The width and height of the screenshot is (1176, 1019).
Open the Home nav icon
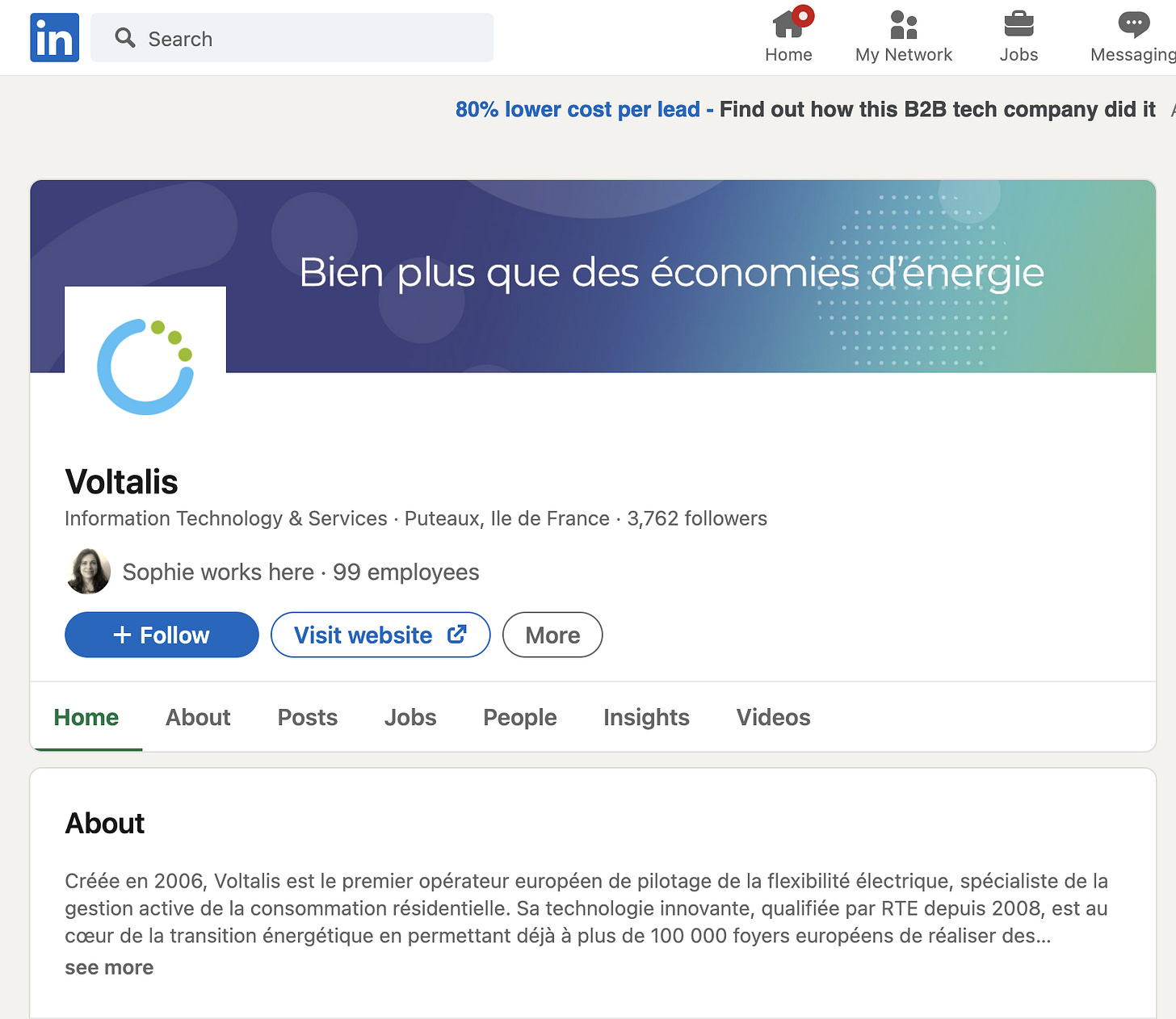point(789,23)
